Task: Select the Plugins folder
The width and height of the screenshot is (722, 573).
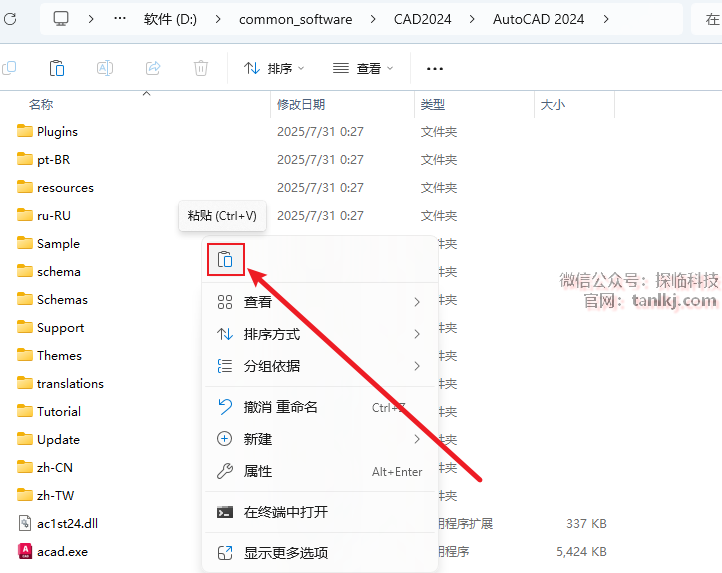Action: click(x=57, y=131)
